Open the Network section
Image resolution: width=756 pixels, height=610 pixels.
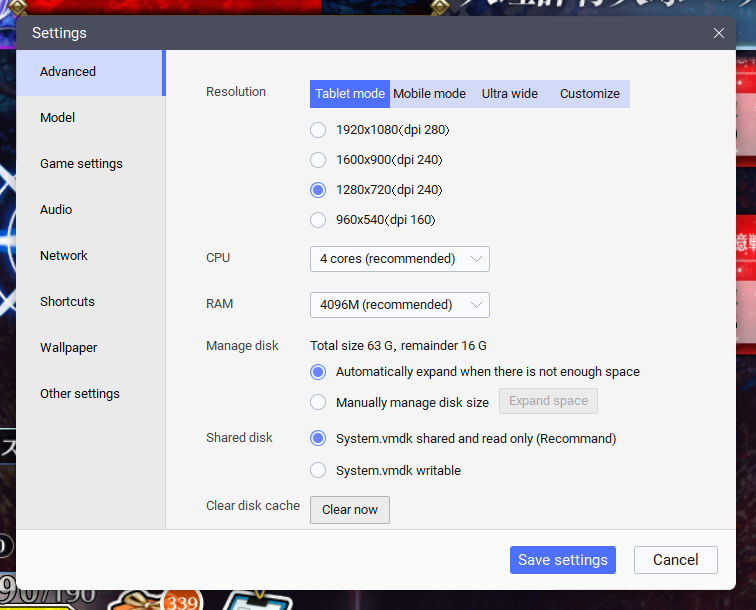point(91,256)
